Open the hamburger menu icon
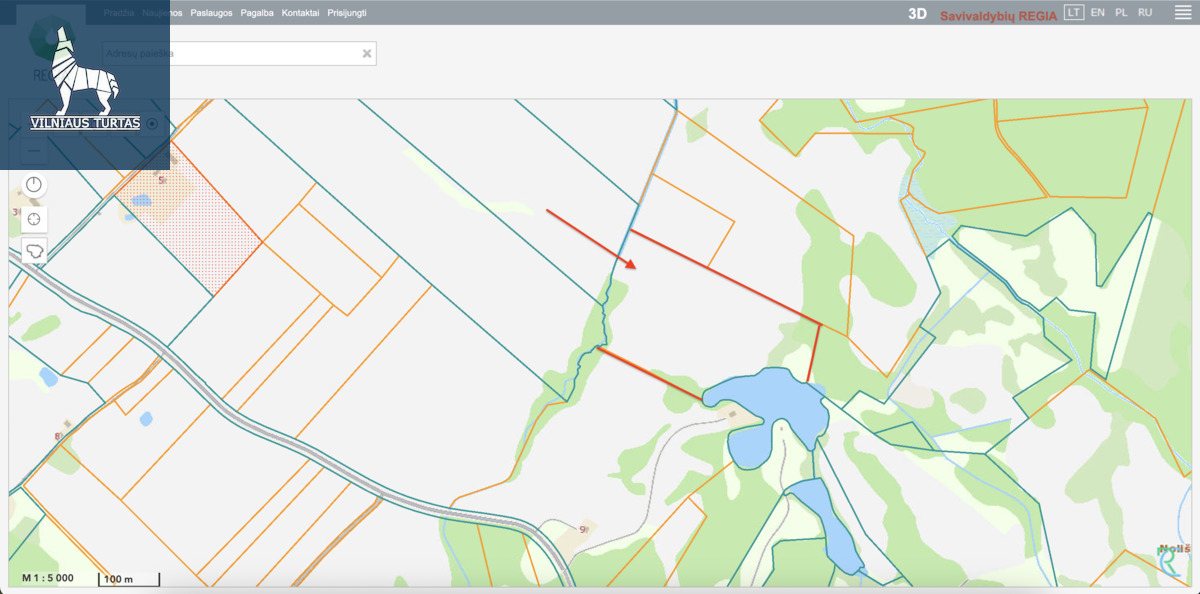1200x594 pixels. pos(1181,13)
